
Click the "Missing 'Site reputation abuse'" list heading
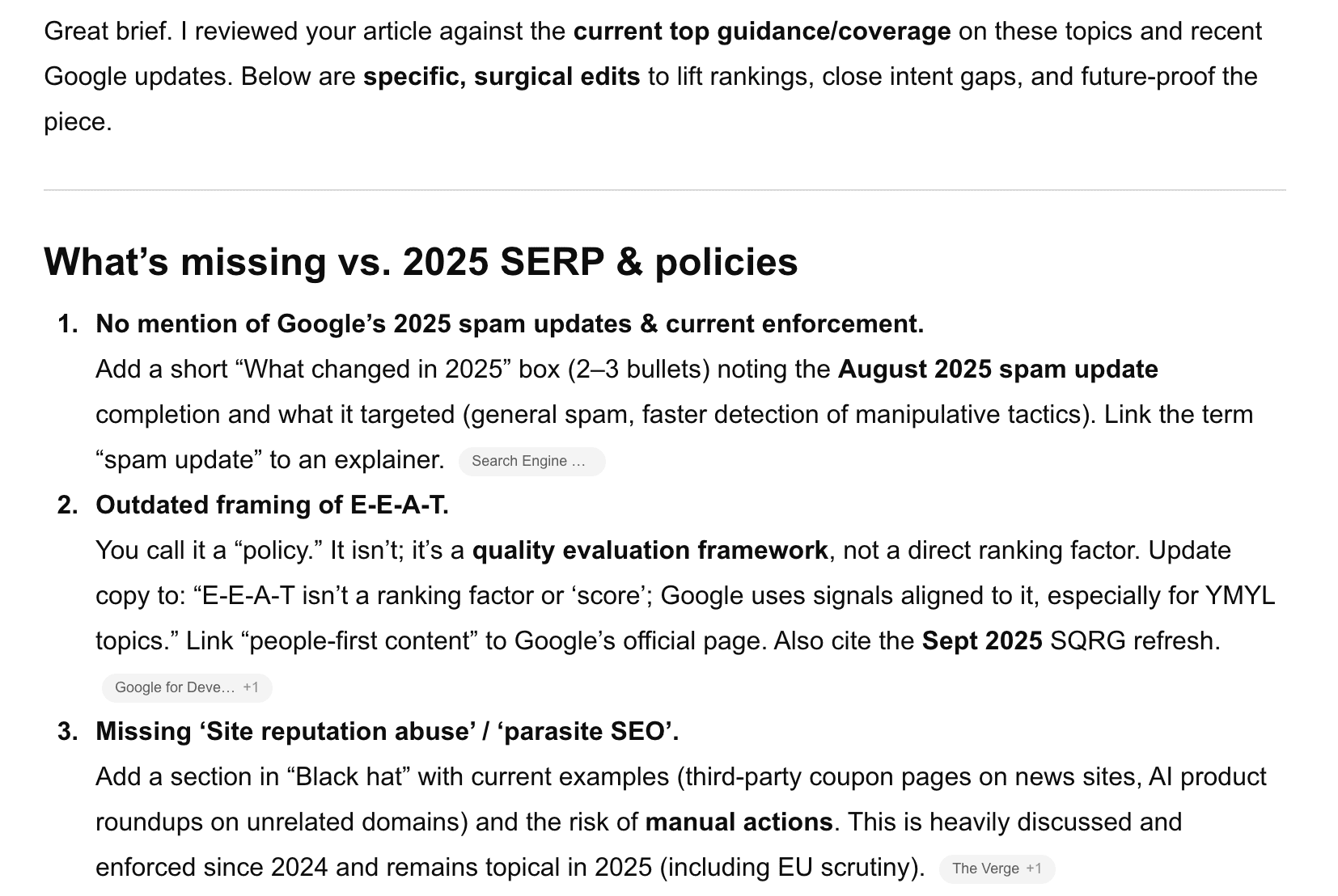pyautogui.click(x=387, y=732)
